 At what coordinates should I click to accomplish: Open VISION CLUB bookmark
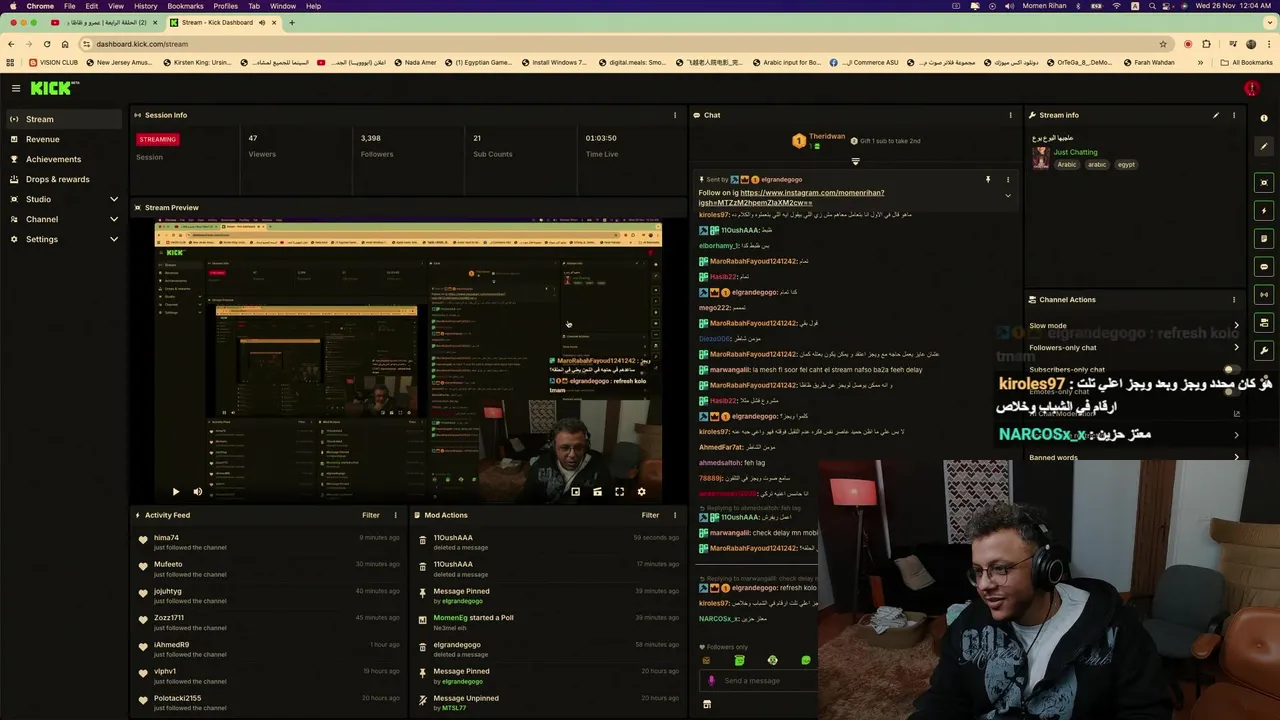pos(54,62)
